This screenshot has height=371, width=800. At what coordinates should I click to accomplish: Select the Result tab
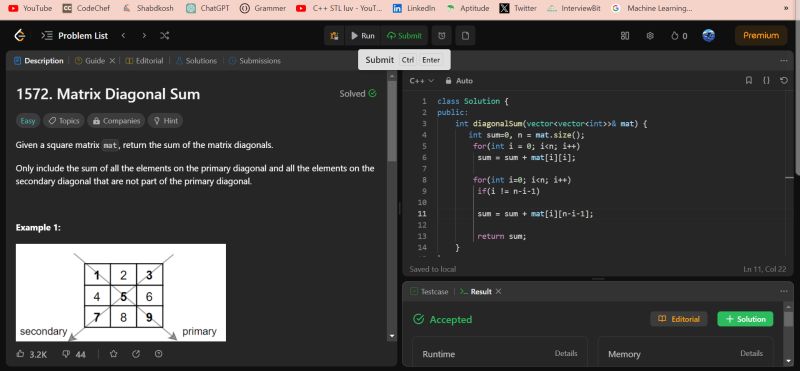(x=476, y=291)
